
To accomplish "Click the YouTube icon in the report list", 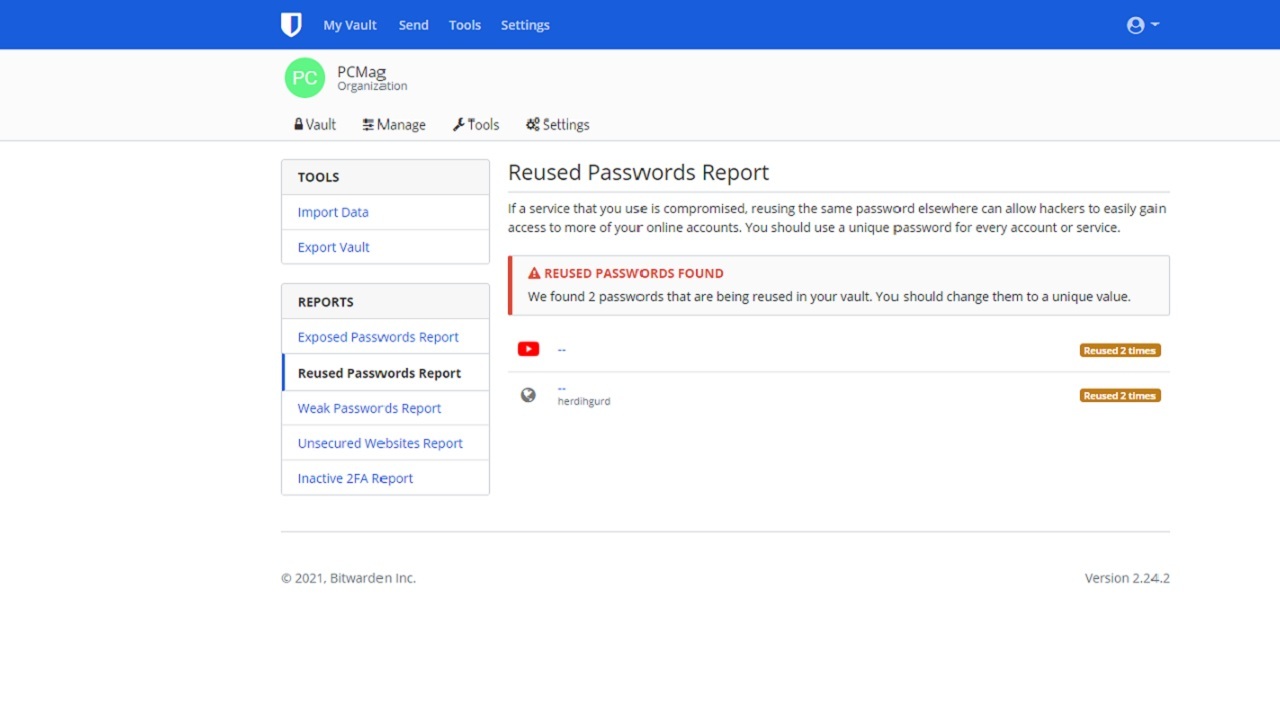I will pos(528,349).
